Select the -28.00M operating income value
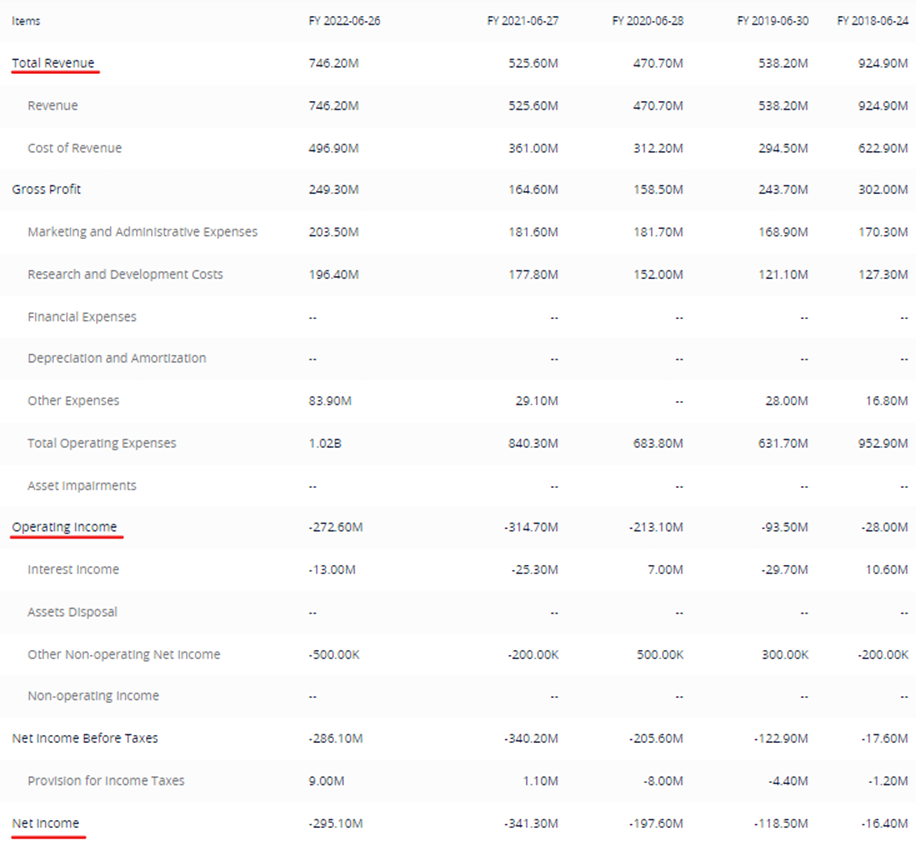 pos(885,527)
